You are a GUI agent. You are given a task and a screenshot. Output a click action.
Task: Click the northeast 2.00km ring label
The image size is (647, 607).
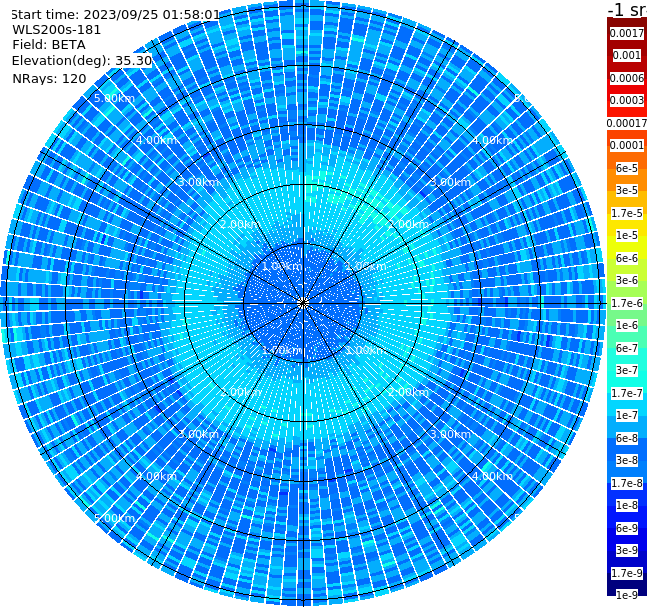408,224
